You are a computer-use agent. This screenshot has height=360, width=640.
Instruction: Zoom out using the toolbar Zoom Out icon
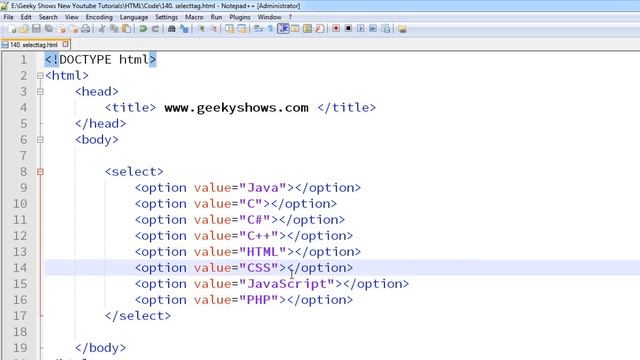(213, 29)
